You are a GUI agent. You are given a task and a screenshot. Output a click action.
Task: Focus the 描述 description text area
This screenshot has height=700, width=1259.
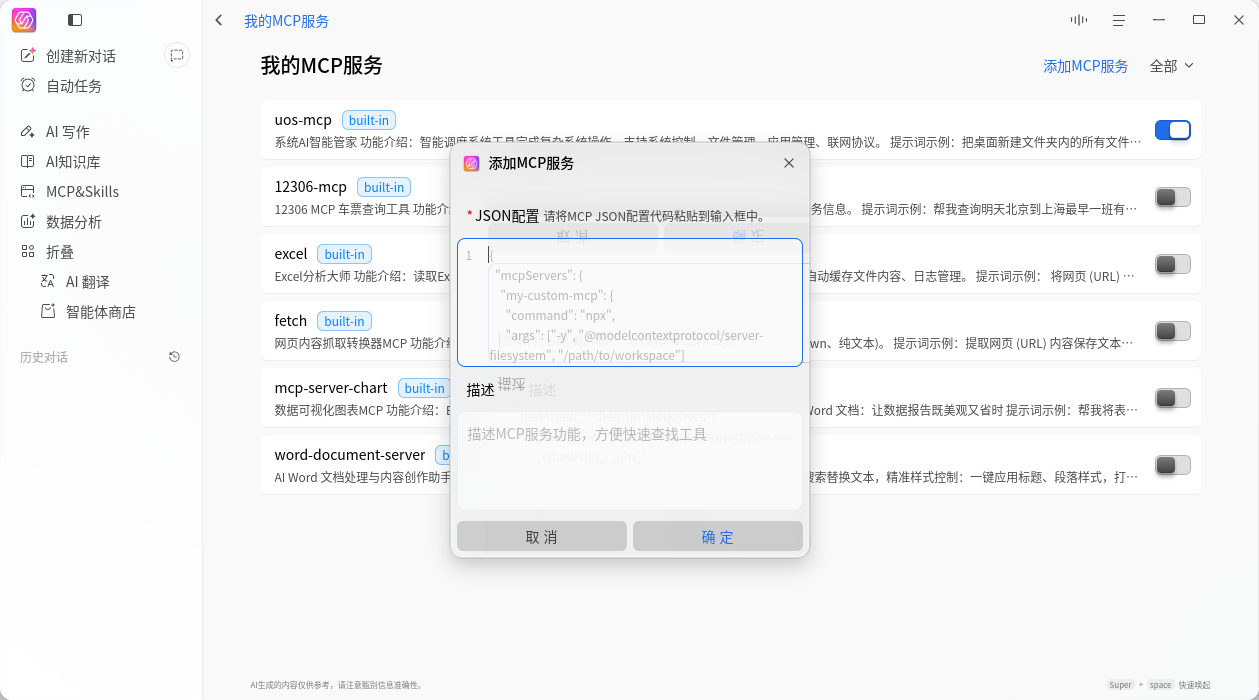(630, 461)
